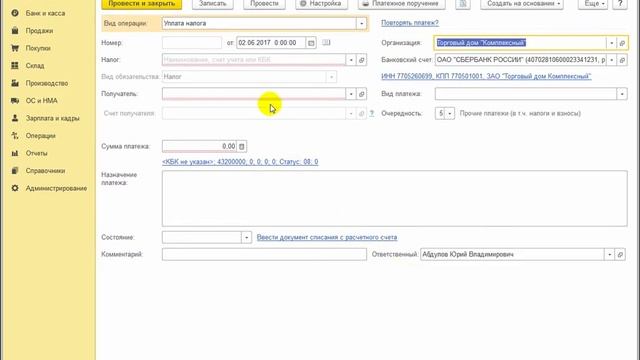Click the Провести button
The width and height of the screenshot is (640, 360).
click(264, 4)
